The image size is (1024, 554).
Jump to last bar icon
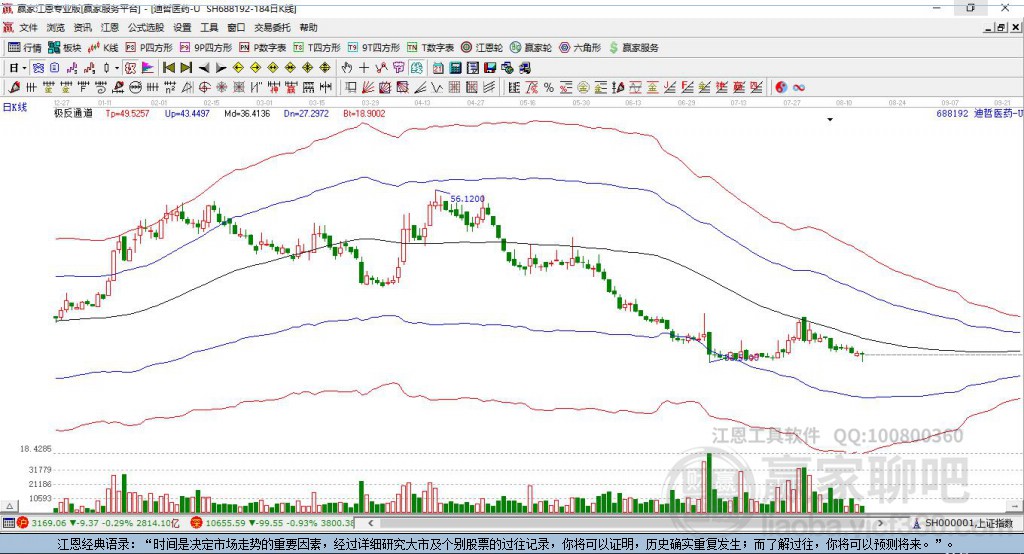click(186, 68)
